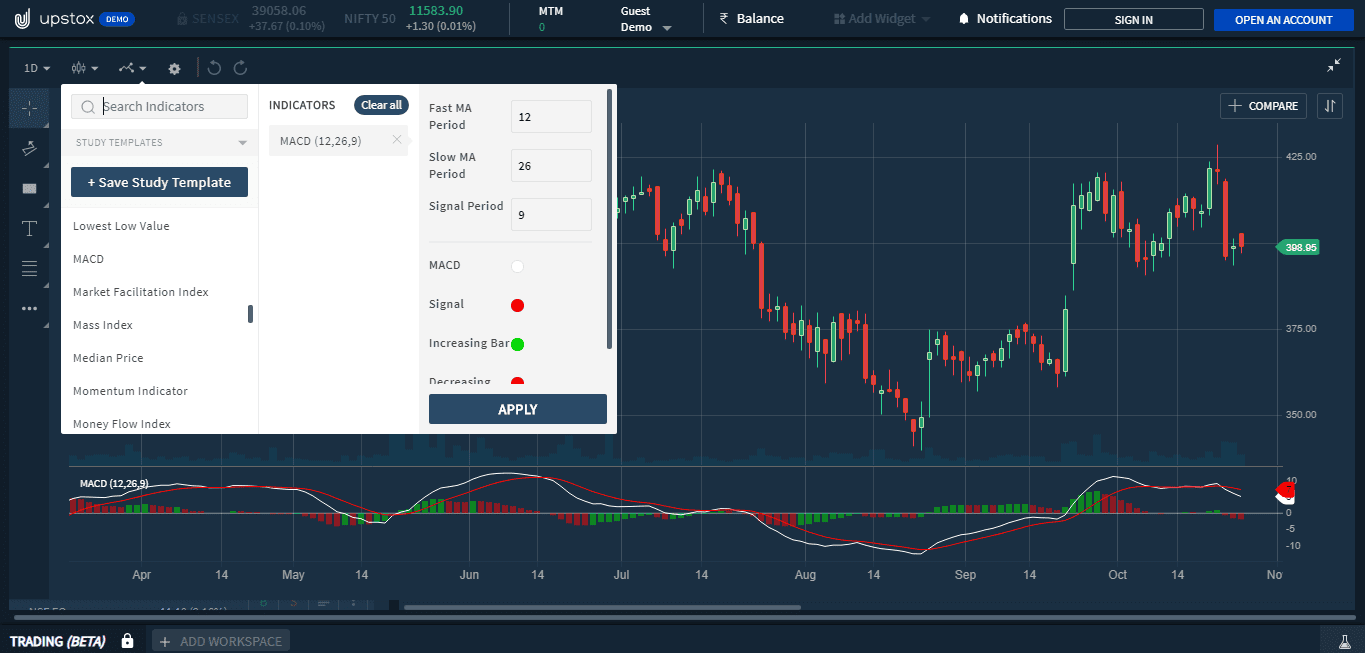This screenshot has width=1365, height=653.
Task: Undo the last chart action
Action: click(215, 68)
